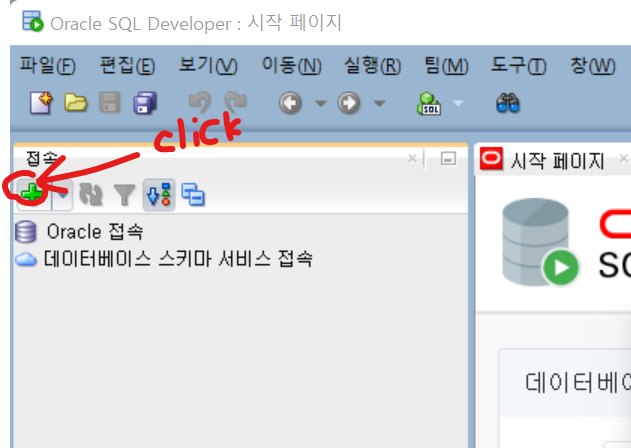
Task: Open the 팀(M) menu
Action: pyautogui.click(x=447, y=65)
